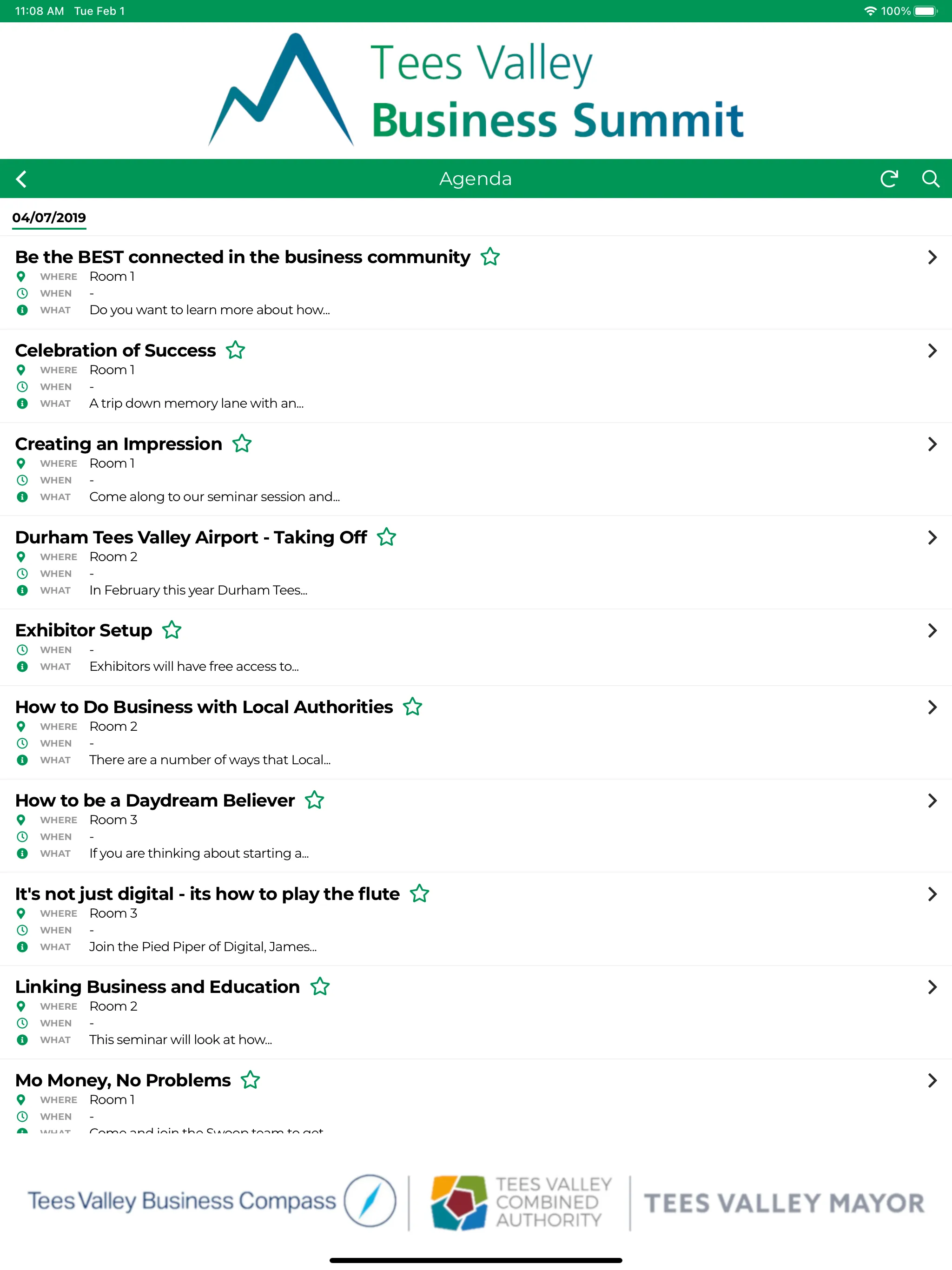Open Linking Business and Education chevron
This screenshot has width=952, height=1270.
(932, 987)
